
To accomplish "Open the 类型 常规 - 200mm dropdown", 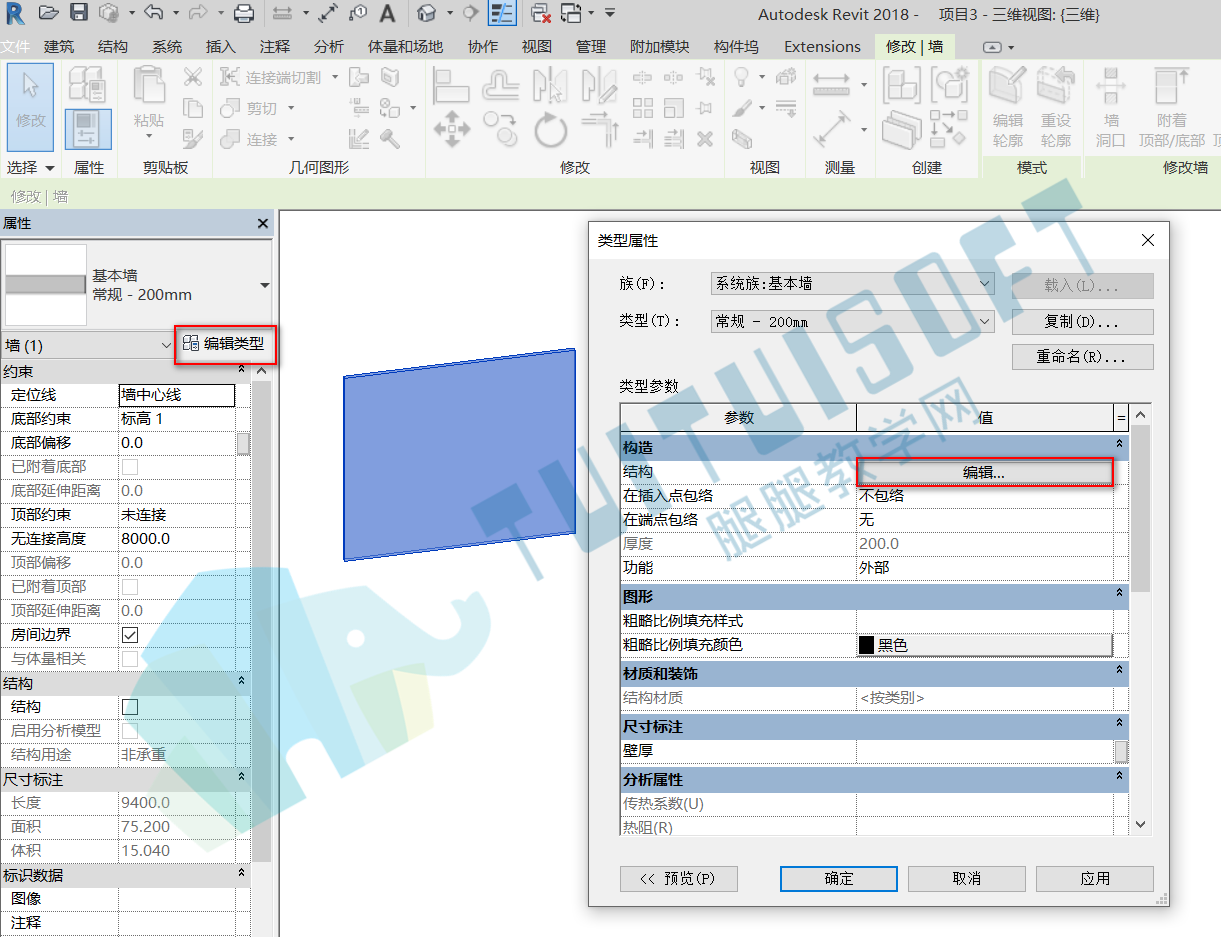I will point(852,322).
